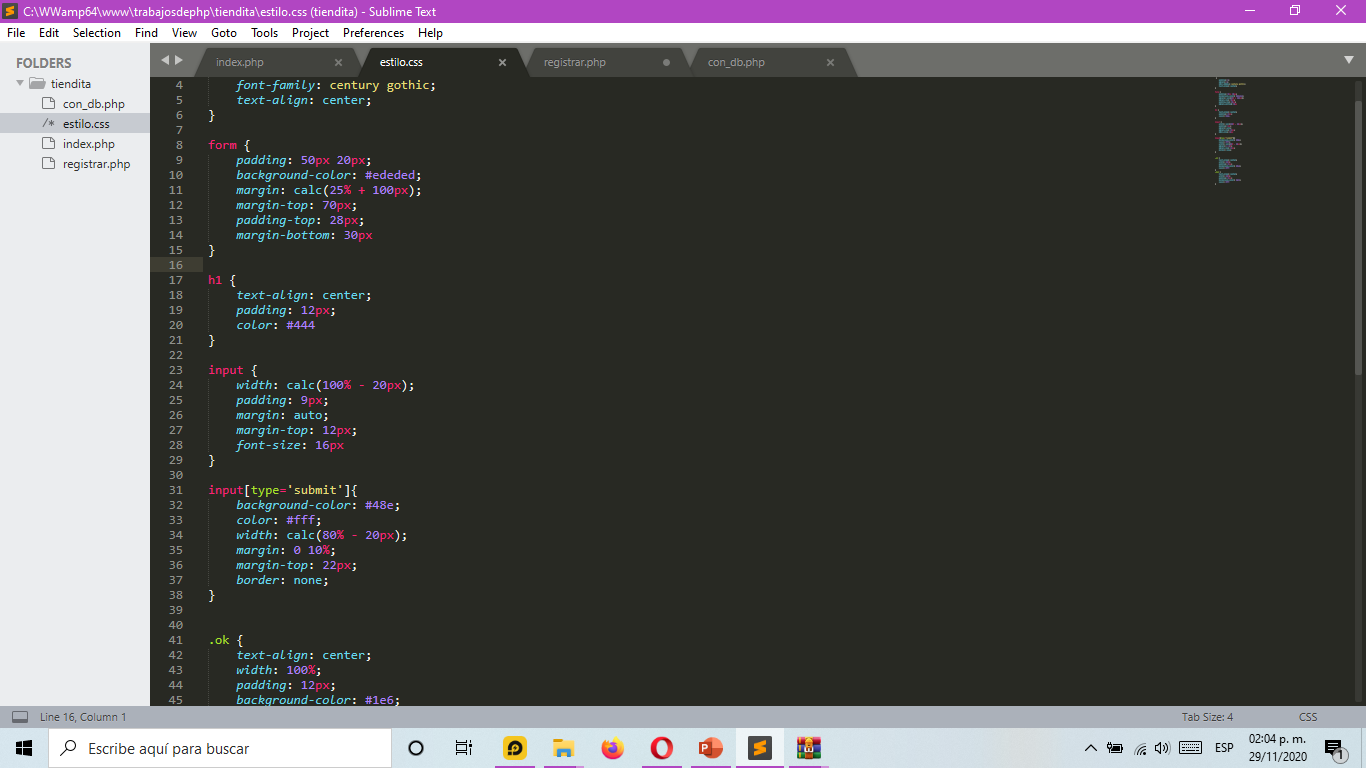Change Tab Size 4 setting
Screen dimensions: 1366x768
(1207, 717)
